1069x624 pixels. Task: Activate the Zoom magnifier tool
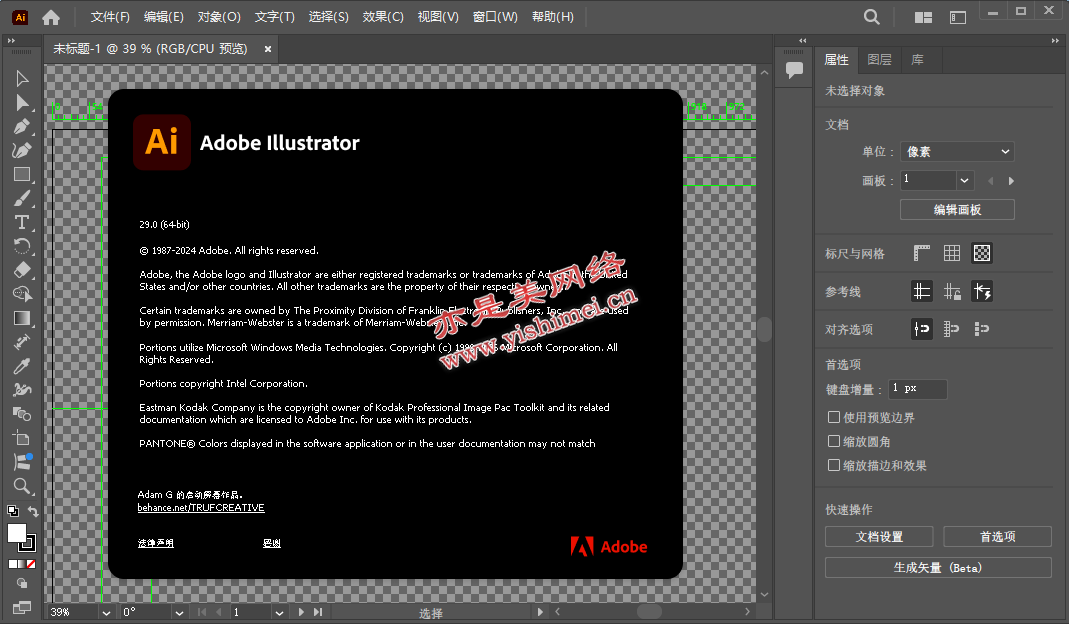pyautogui.click(x=22, y=486)
